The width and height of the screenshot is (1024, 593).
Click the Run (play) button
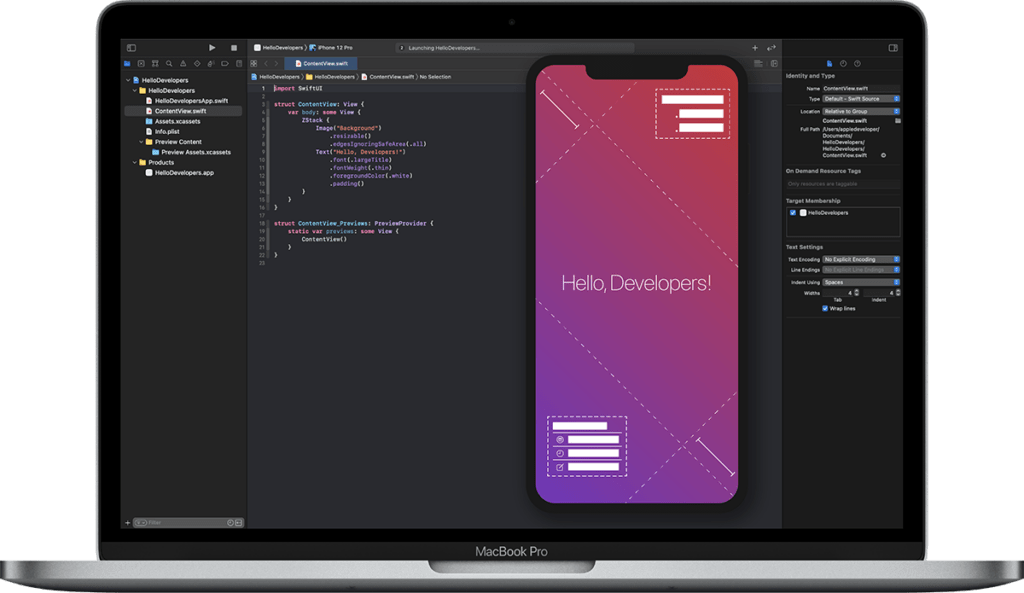(x=212, y=47)
